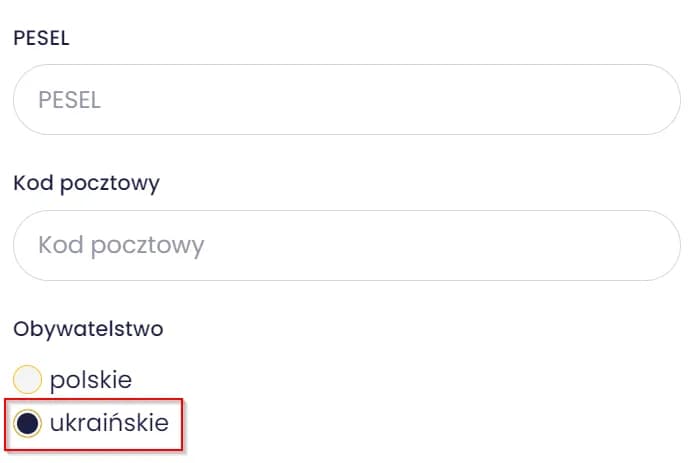Activate the postal code entry box

click(x=346, y=245)
